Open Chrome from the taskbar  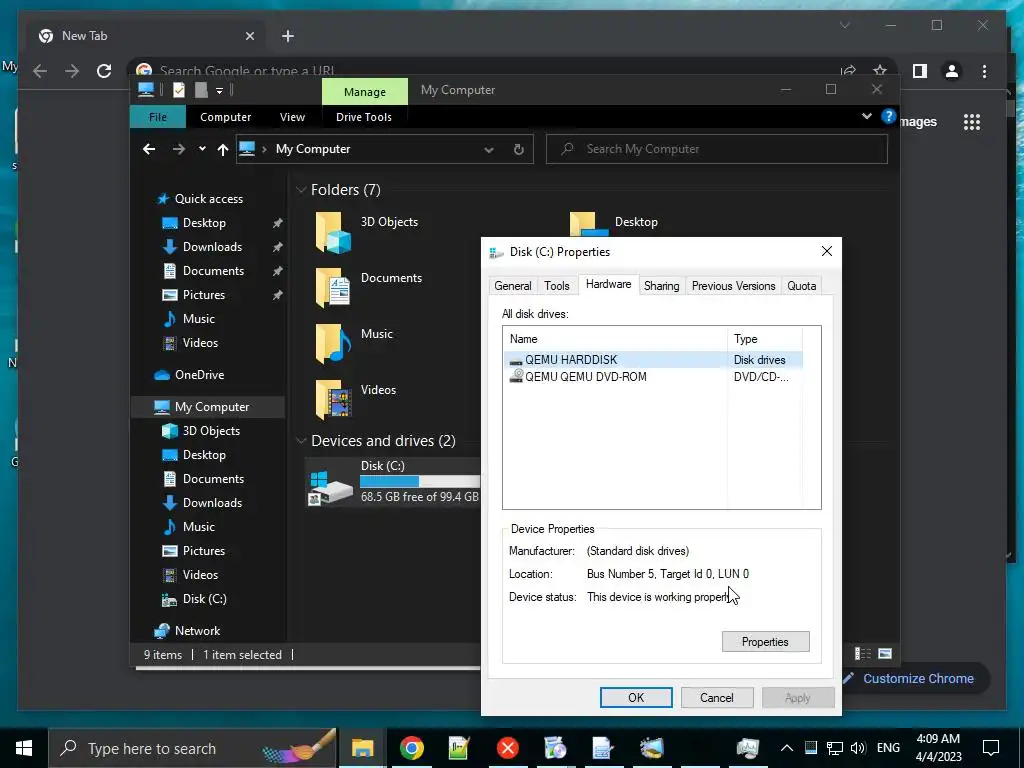click(x=411, y=748)
